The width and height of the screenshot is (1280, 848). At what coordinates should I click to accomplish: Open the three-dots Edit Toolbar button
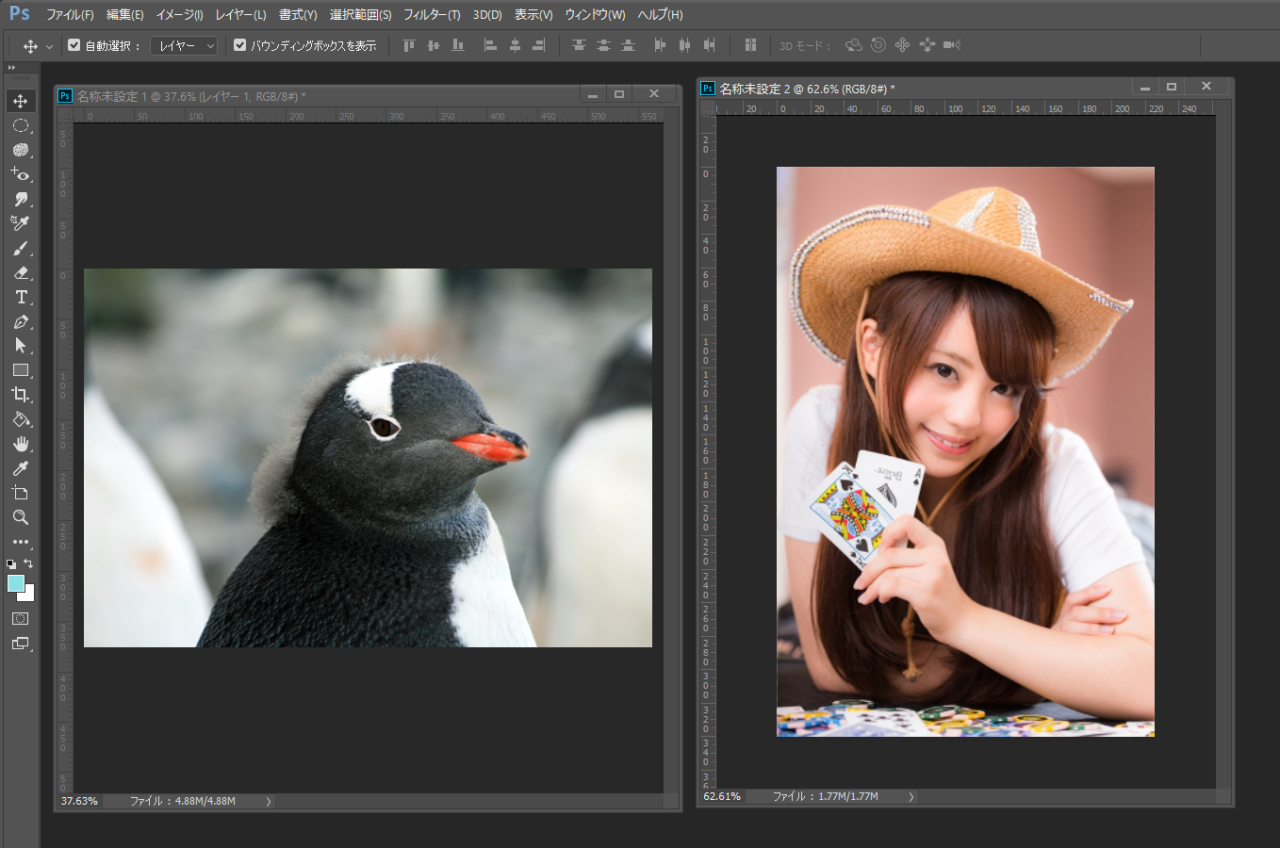pyautogui.click(x=21, y=542)
